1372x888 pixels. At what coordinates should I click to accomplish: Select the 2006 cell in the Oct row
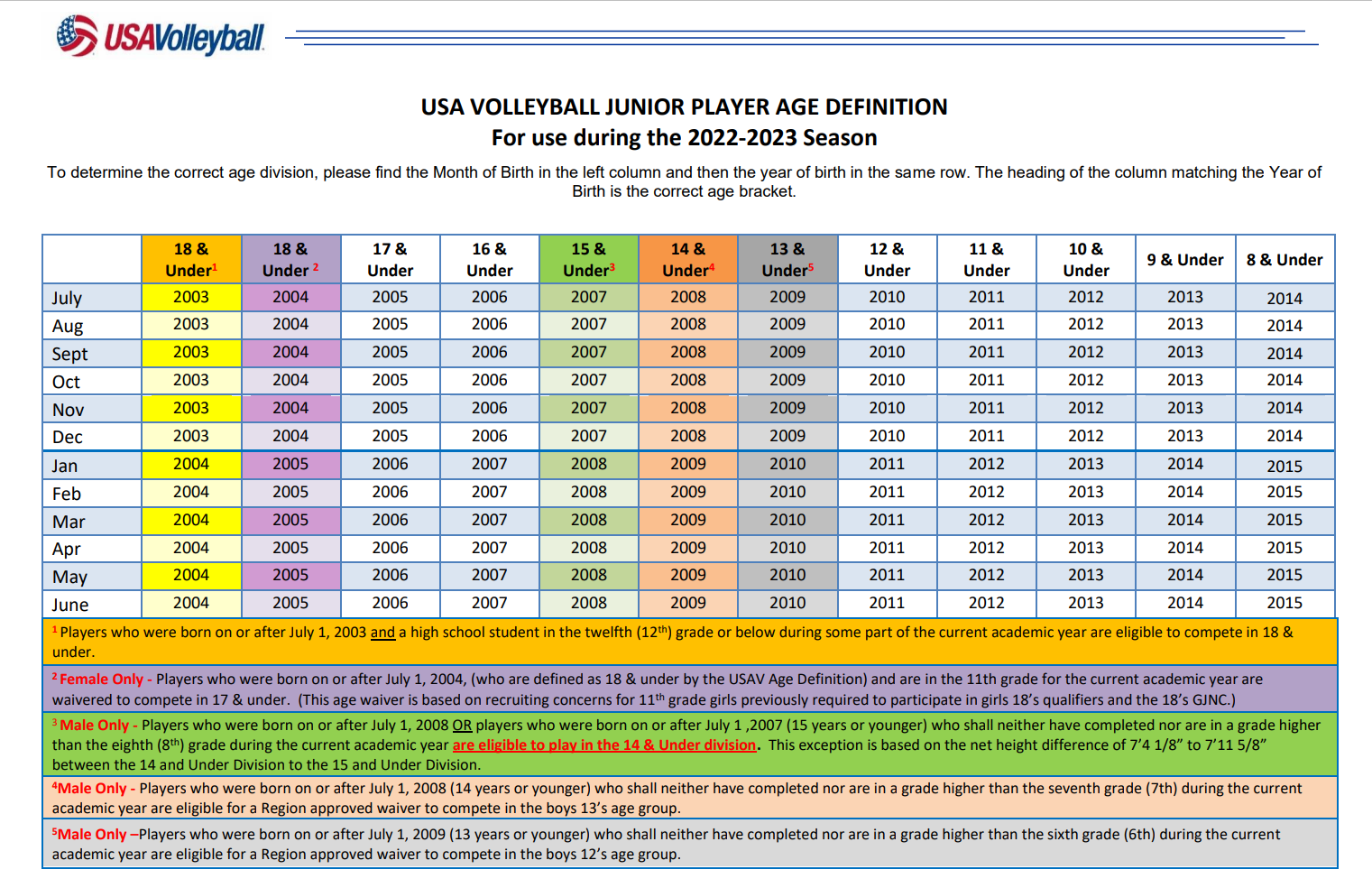(x=489, y=380)
